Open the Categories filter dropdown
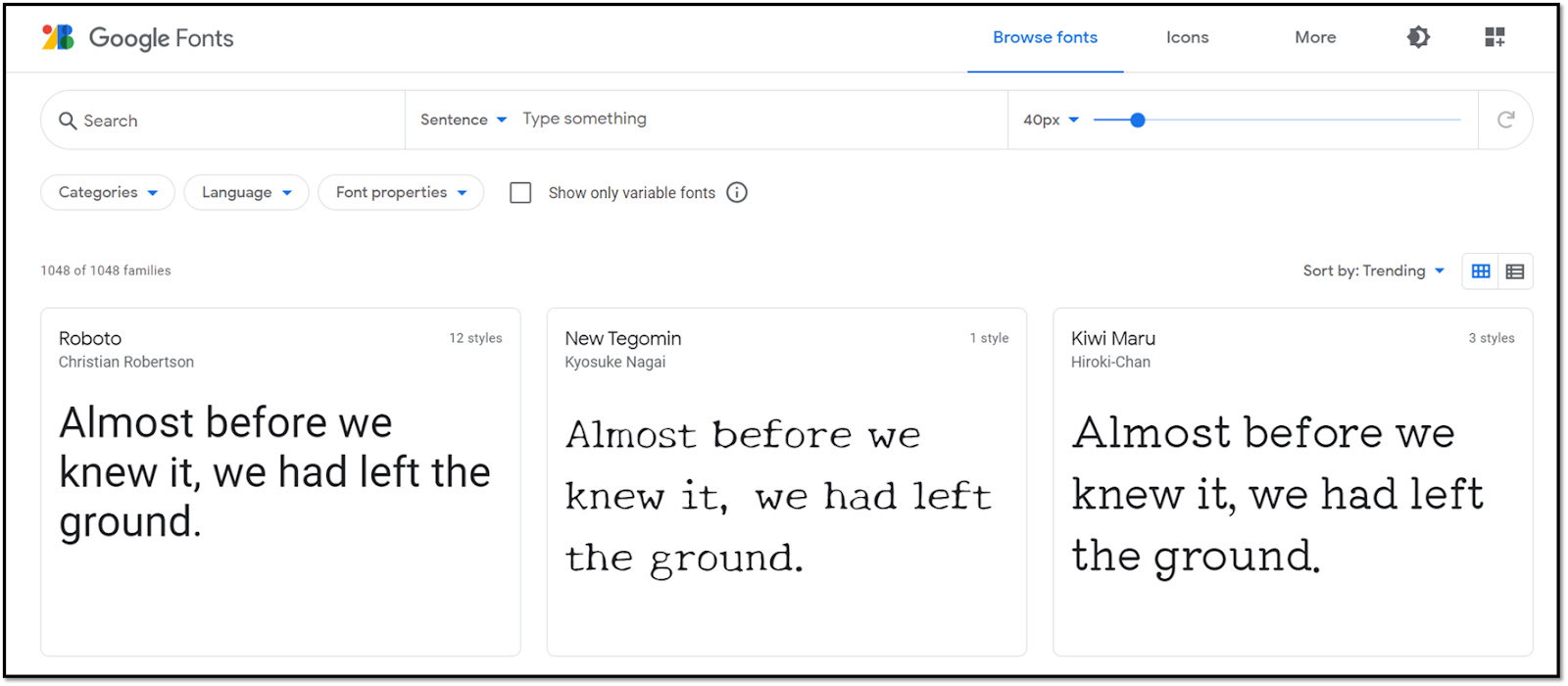Viewport: 1568px width, 686px height. click(x=108, y=192)
